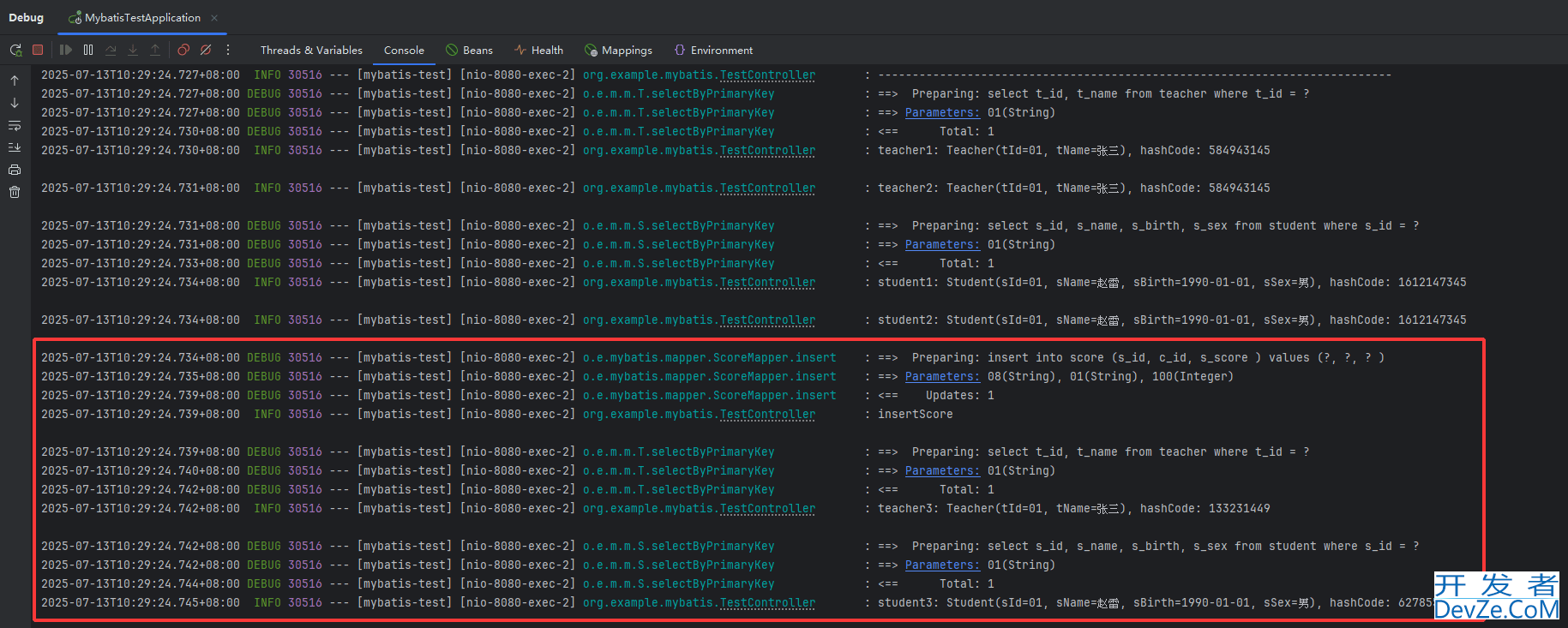Image resolution: width=1568 pixels, height=628 pixels.
Task: Open the TestController link on the student1 line
Action: click(x=767, y=283)
